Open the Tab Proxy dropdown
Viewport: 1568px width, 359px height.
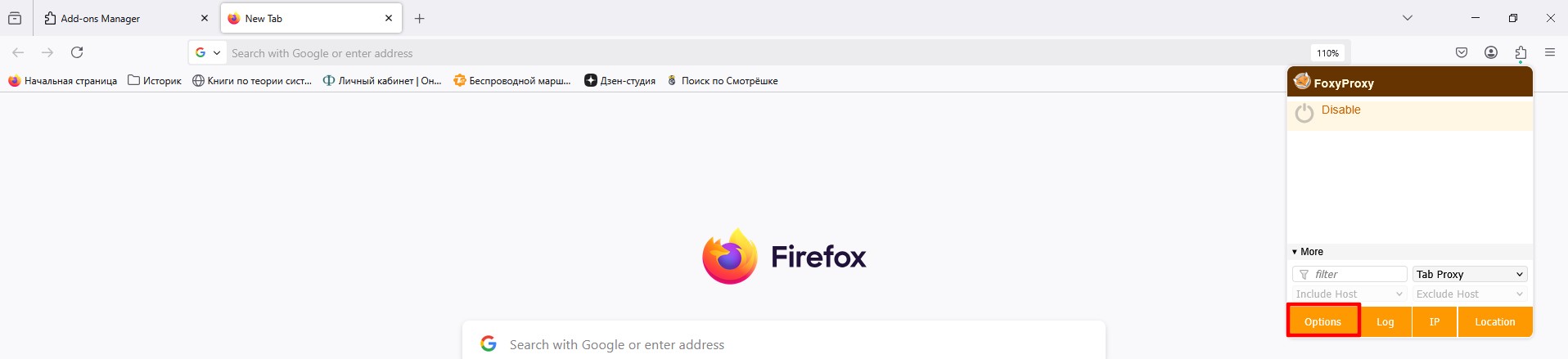pyautogui.click(x=1469, y=274)
